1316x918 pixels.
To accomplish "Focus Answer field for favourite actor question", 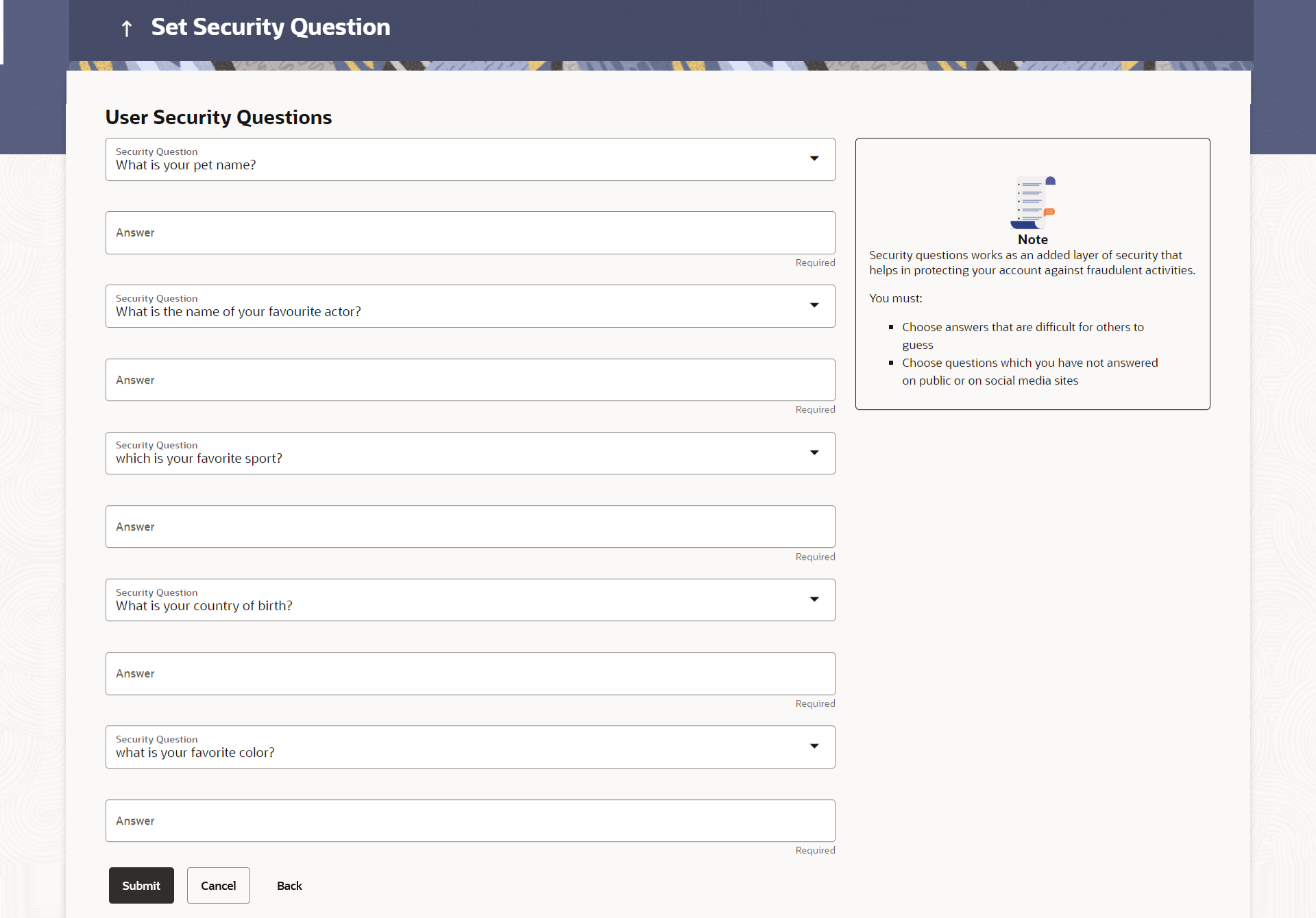I will point(470,380).
